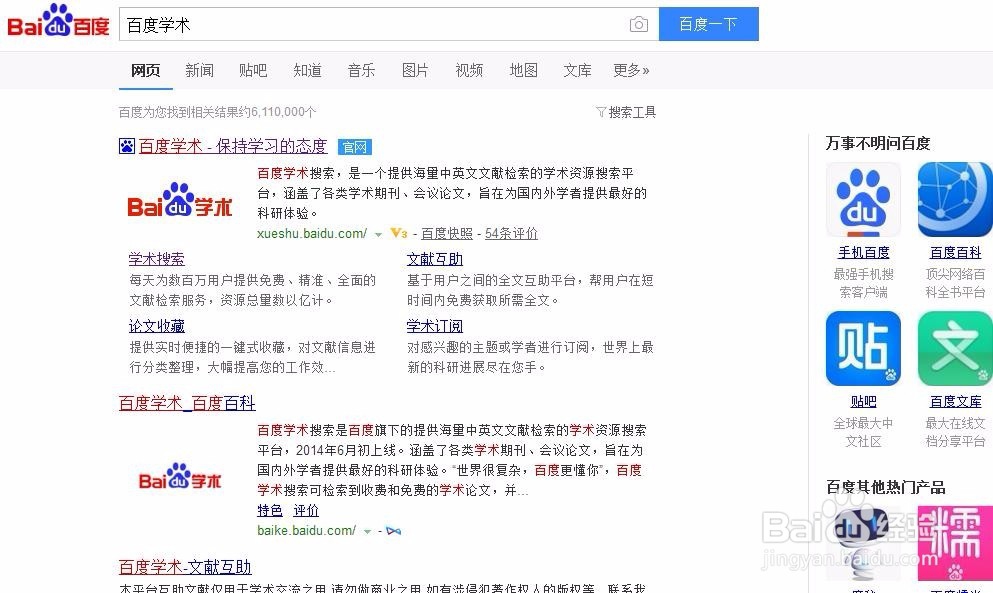Image resolution: width=993 pixels, height=593 pixels.
Task: Click the 百度百科 app icon
Action: 955,200
